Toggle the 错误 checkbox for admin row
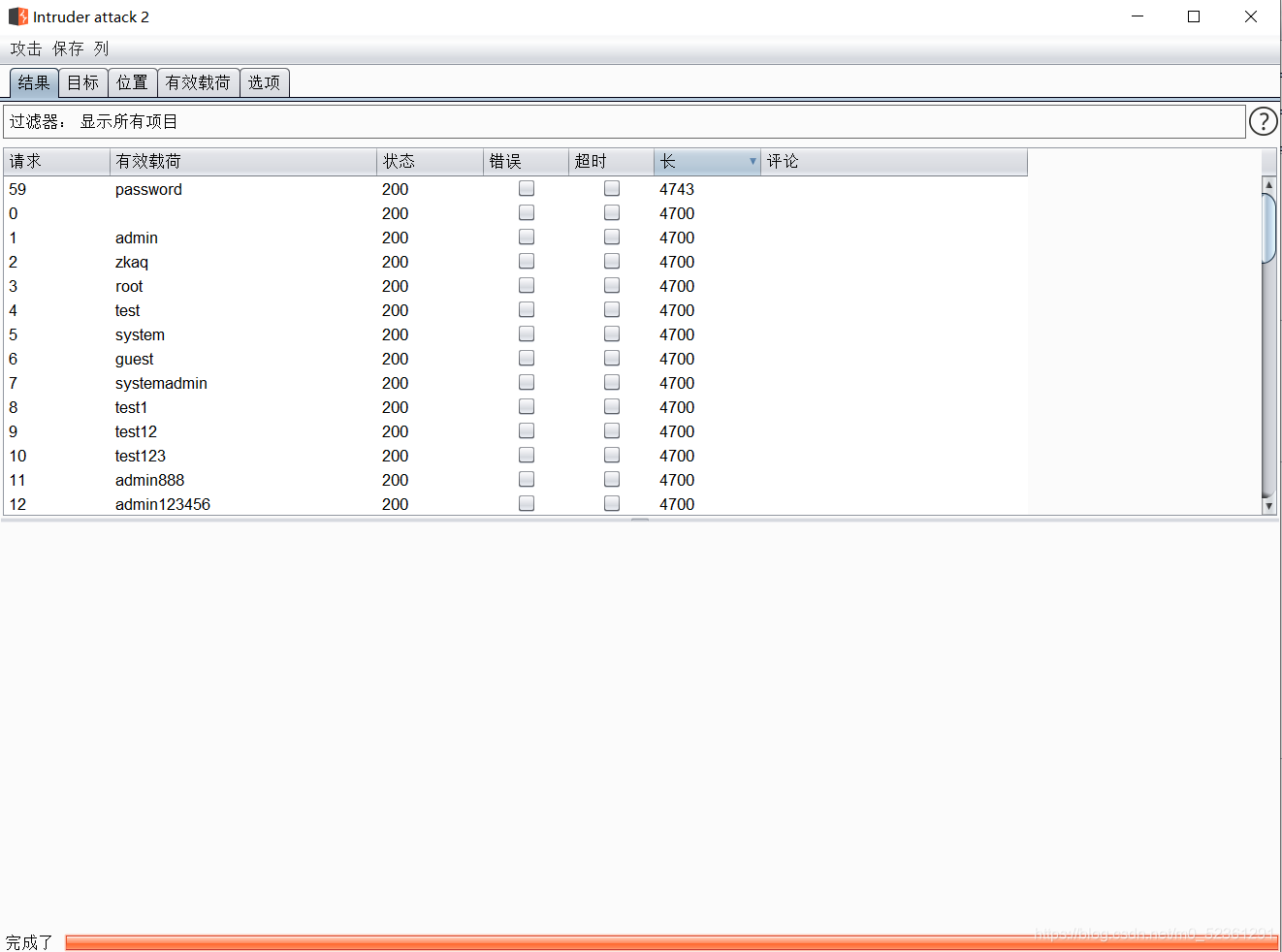Screen dimensions: 1282x952 527,237
